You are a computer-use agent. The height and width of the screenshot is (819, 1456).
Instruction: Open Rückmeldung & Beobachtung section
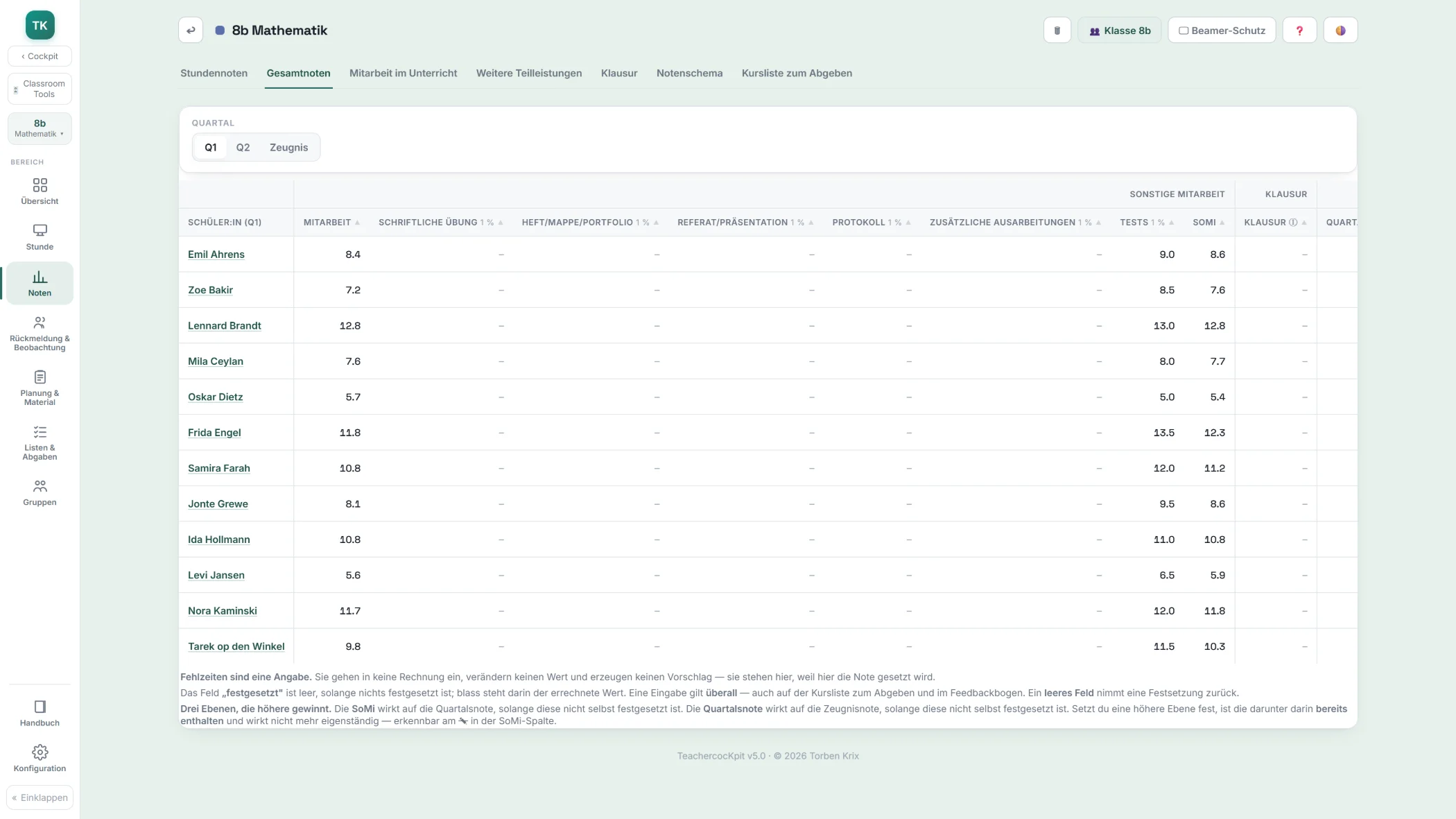(40, 334)
